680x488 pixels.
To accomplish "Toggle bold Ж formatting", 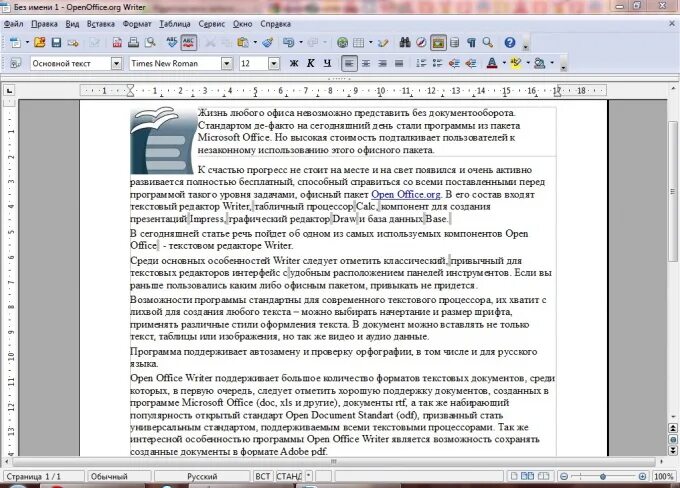I will tap(294, 63).
